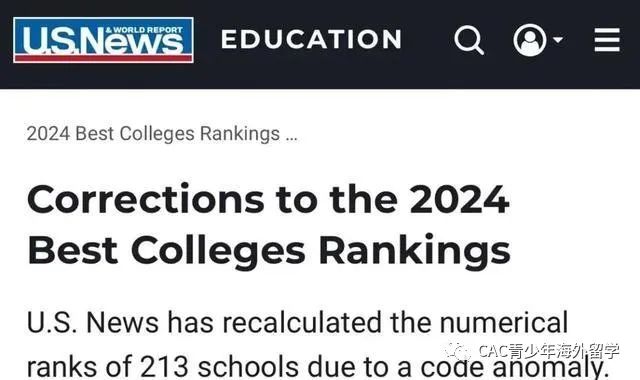
Task: Click the CAC青少年海外留学 watermark text
Action: coord(548,351)
